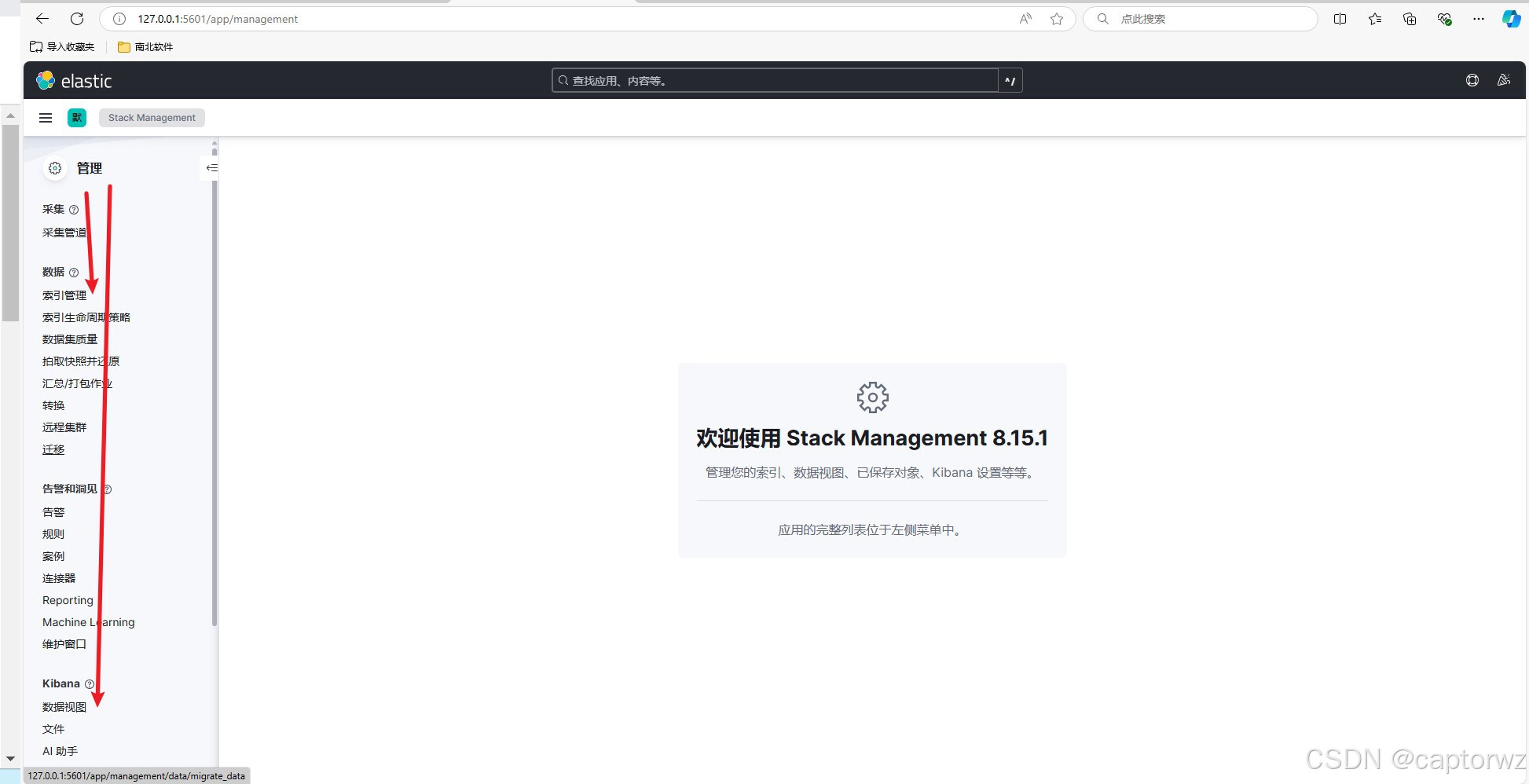1529x784 pixels.
Task: Open 索引管理 in sidebar
Action: click(64, 295)
